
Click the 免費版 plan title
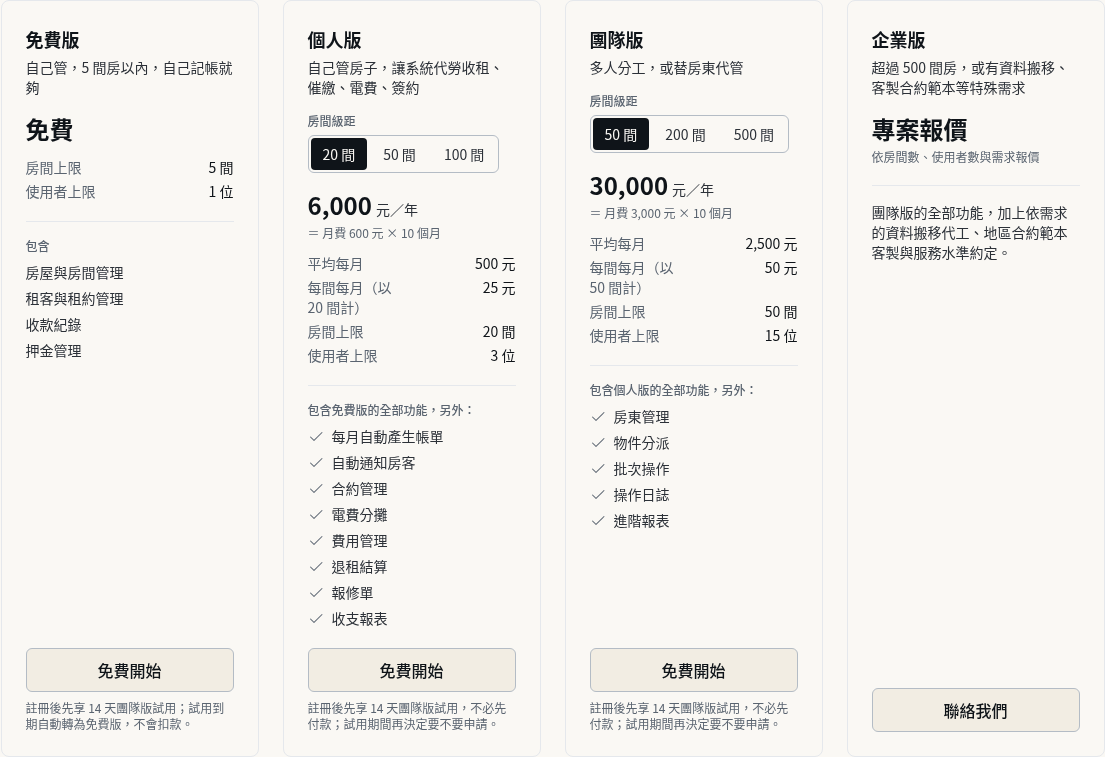pos(52,40)
